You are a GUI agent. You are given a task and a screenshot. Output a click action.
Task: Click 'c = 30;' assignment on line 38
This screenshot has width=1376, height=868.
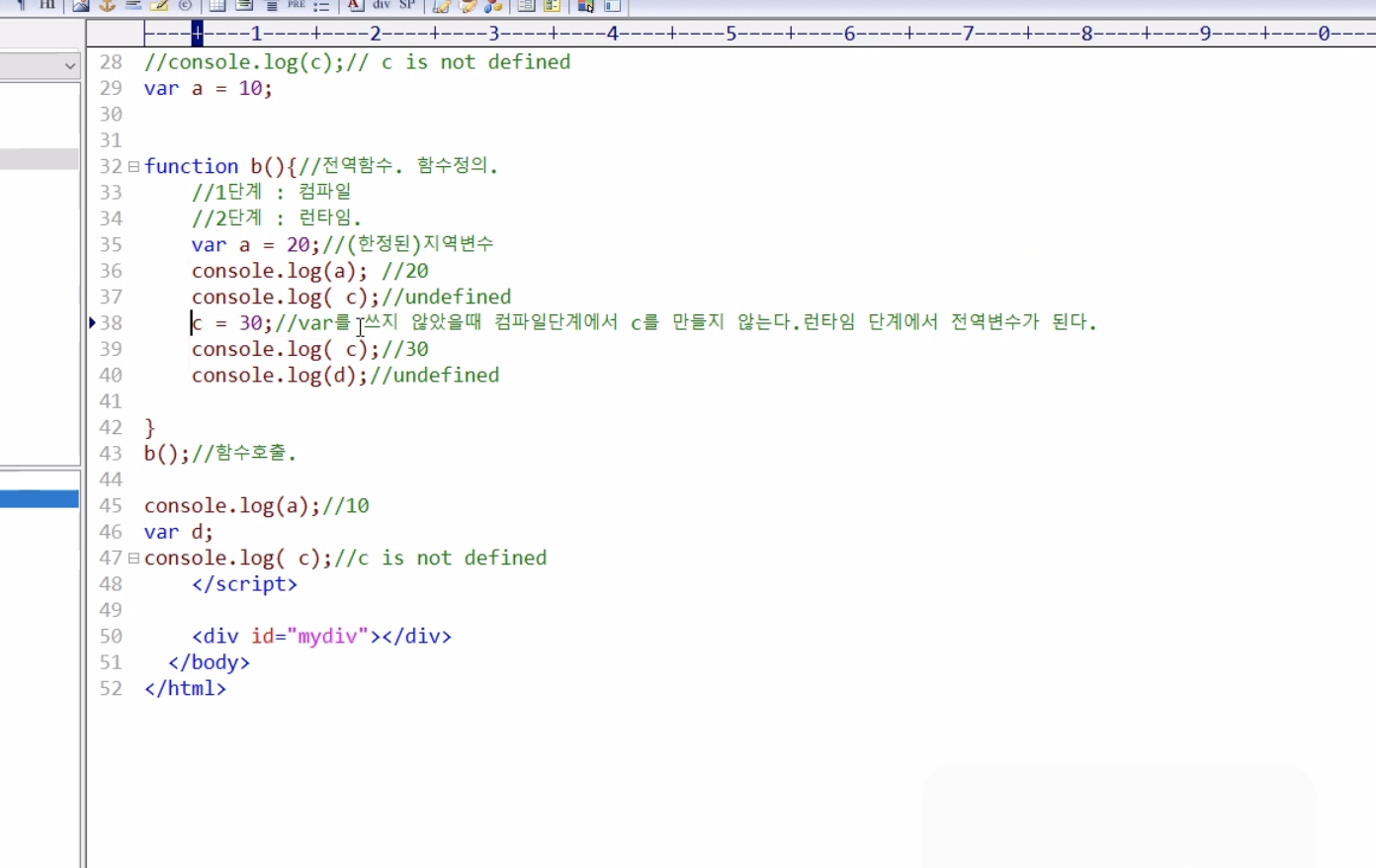232,323
